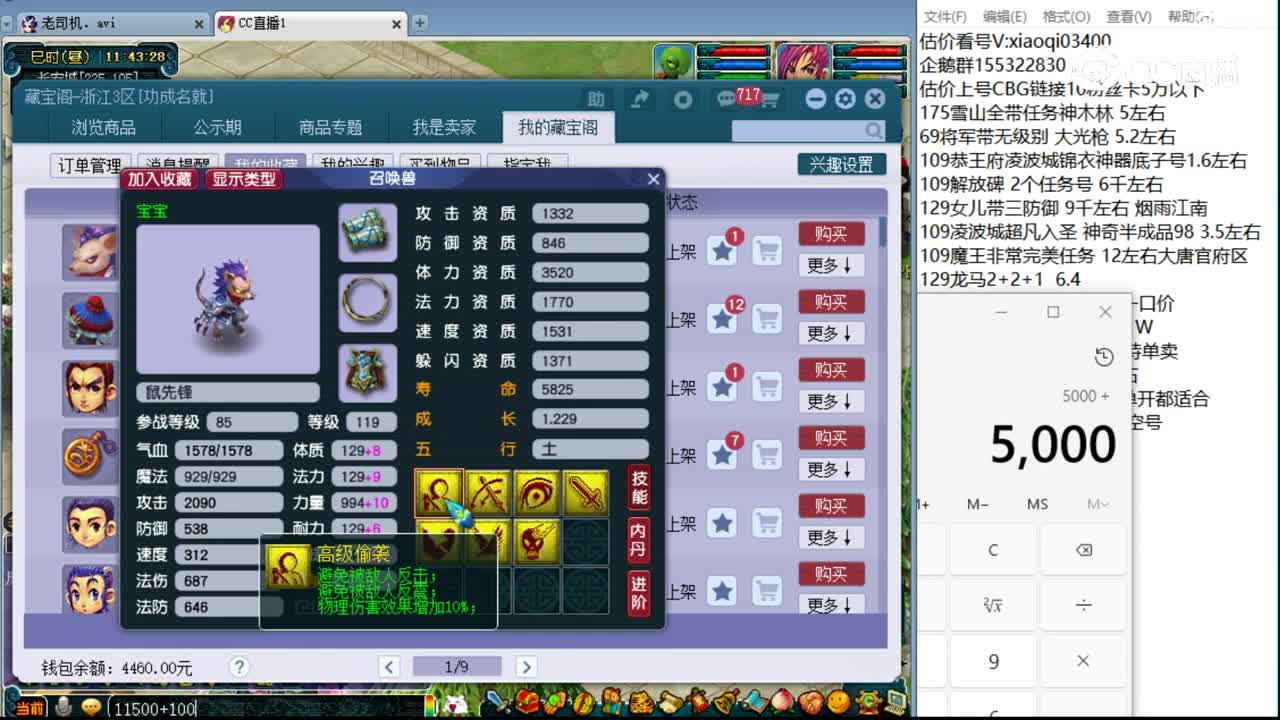
Task: Open the 助 helper icon
Action: (596, 99)
